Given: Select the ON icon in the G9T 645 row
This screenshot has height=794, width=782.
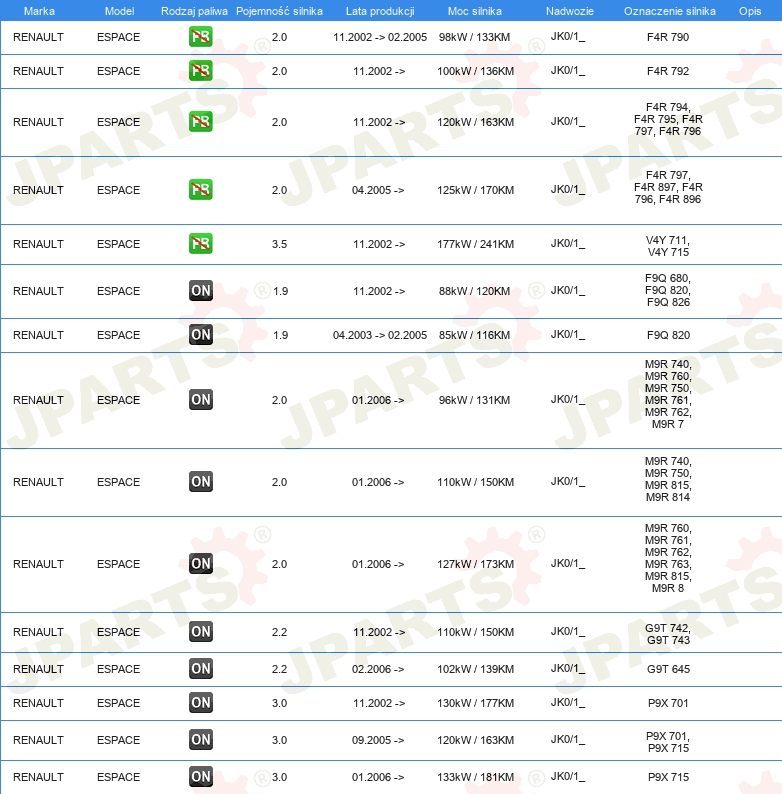Looking at the screenshot, I should pos(200,669).
